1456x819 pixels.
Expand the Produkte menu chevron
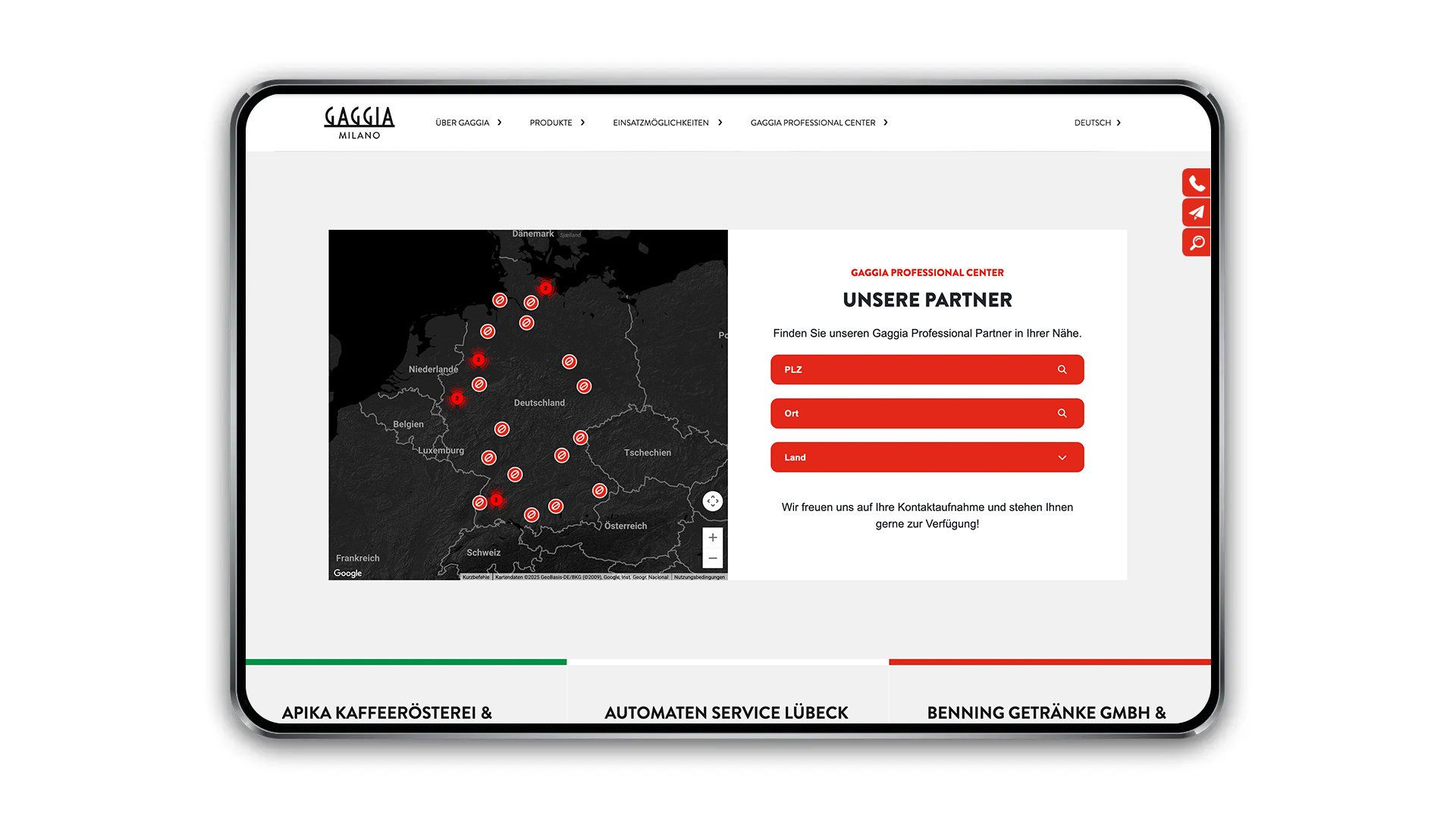[582, 123]
